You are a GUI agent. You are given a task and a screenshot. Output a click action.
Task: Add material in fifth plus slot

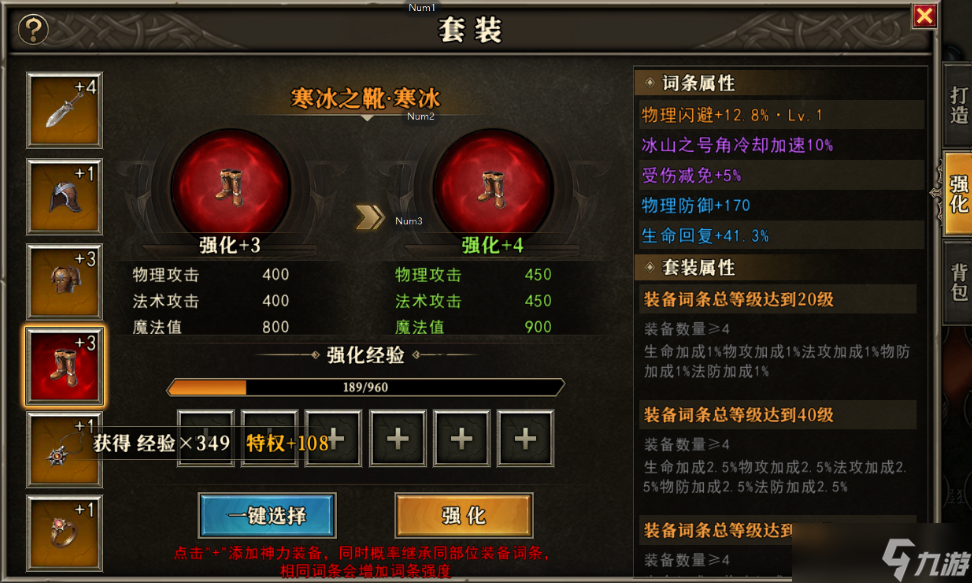coord(461,438)
